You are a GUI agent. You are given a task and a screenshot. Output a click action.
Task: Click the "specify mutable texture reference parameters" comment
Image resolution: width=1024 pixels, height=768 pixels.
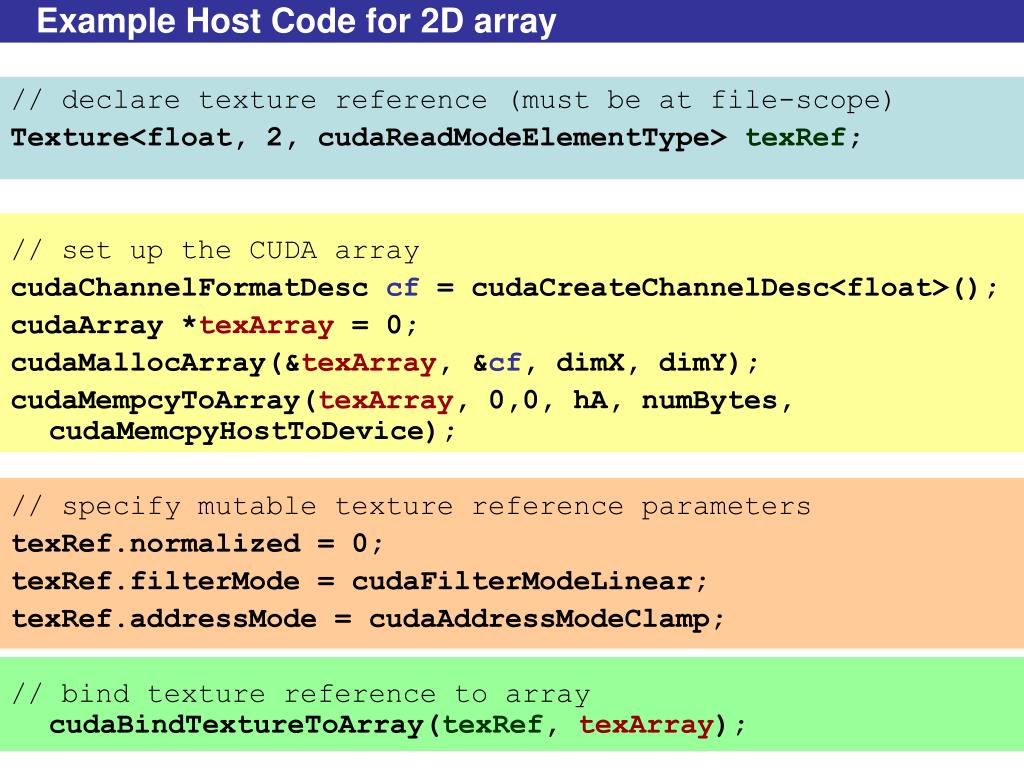(x=411, y=506)
